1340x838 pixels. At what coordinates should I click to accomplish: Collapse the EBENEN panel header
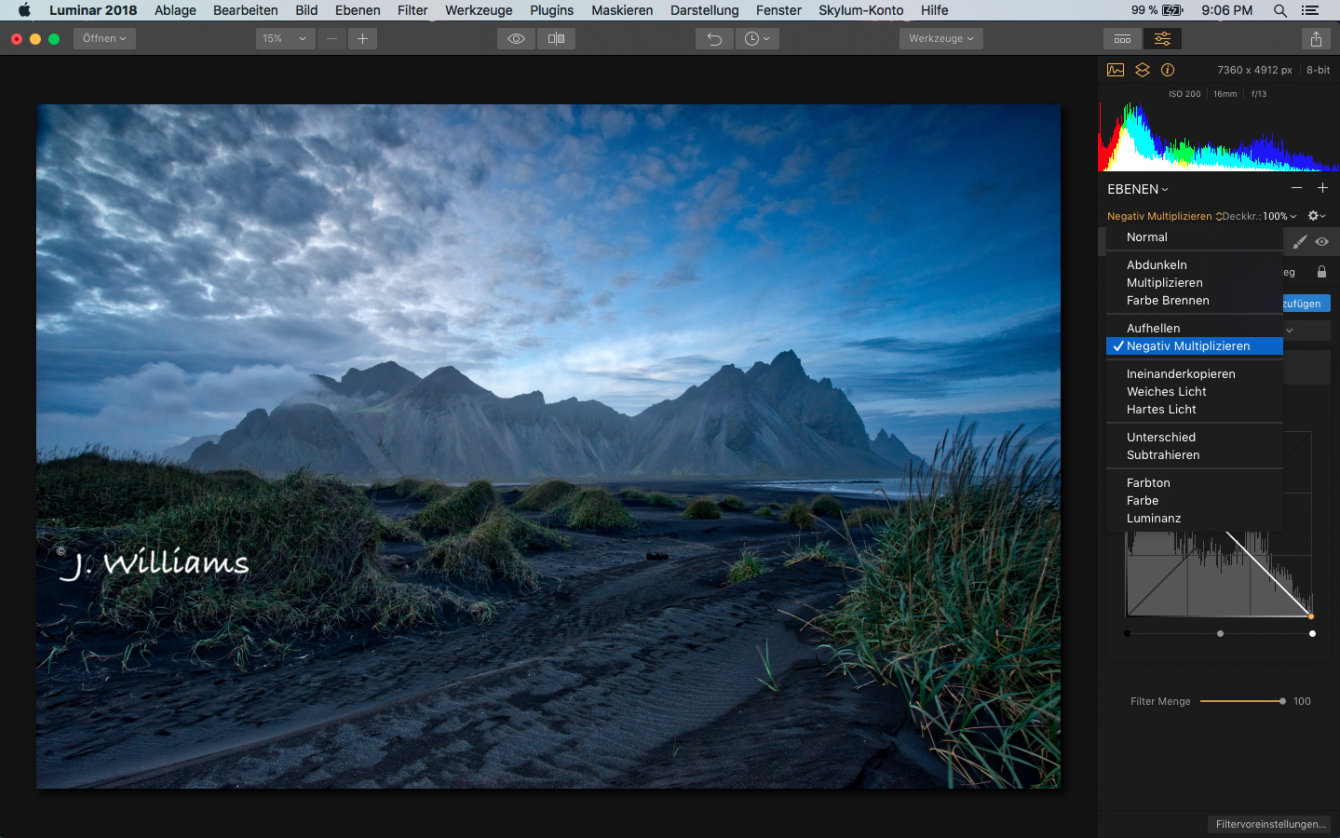(1138, 189)
